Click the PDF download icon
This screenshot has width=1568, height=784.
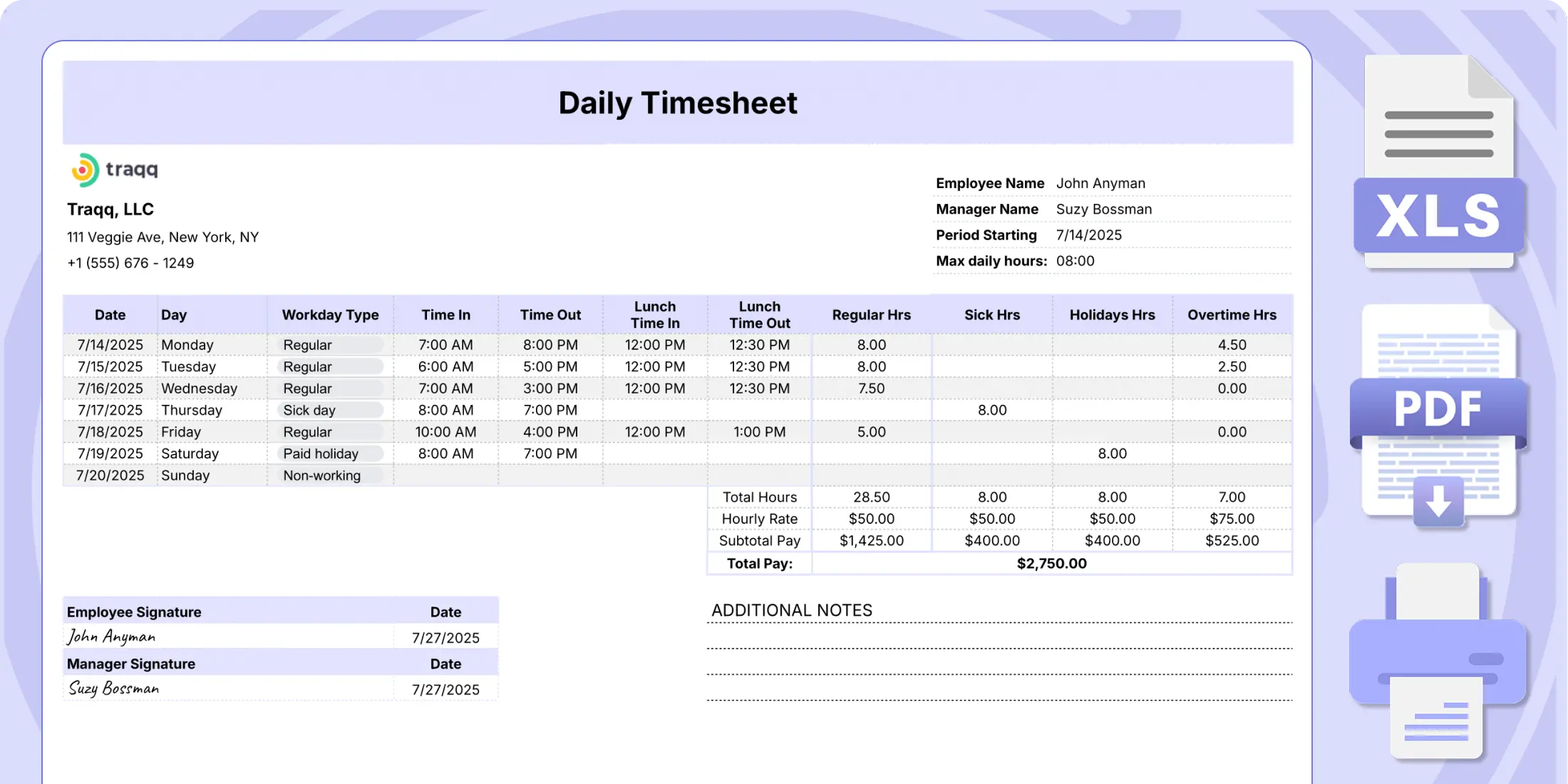pos(1439,417)
